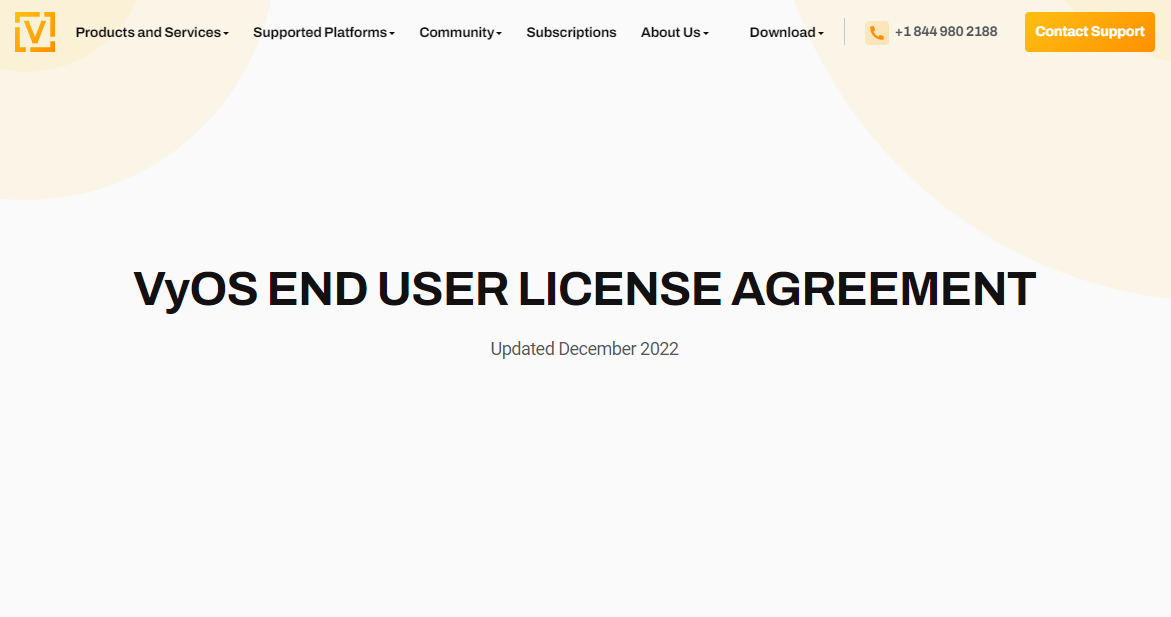The width and height of the screenshot is (1171, 617).
Task: Click the word AGREEMENT in the heading
Action: tap(883, 290)
